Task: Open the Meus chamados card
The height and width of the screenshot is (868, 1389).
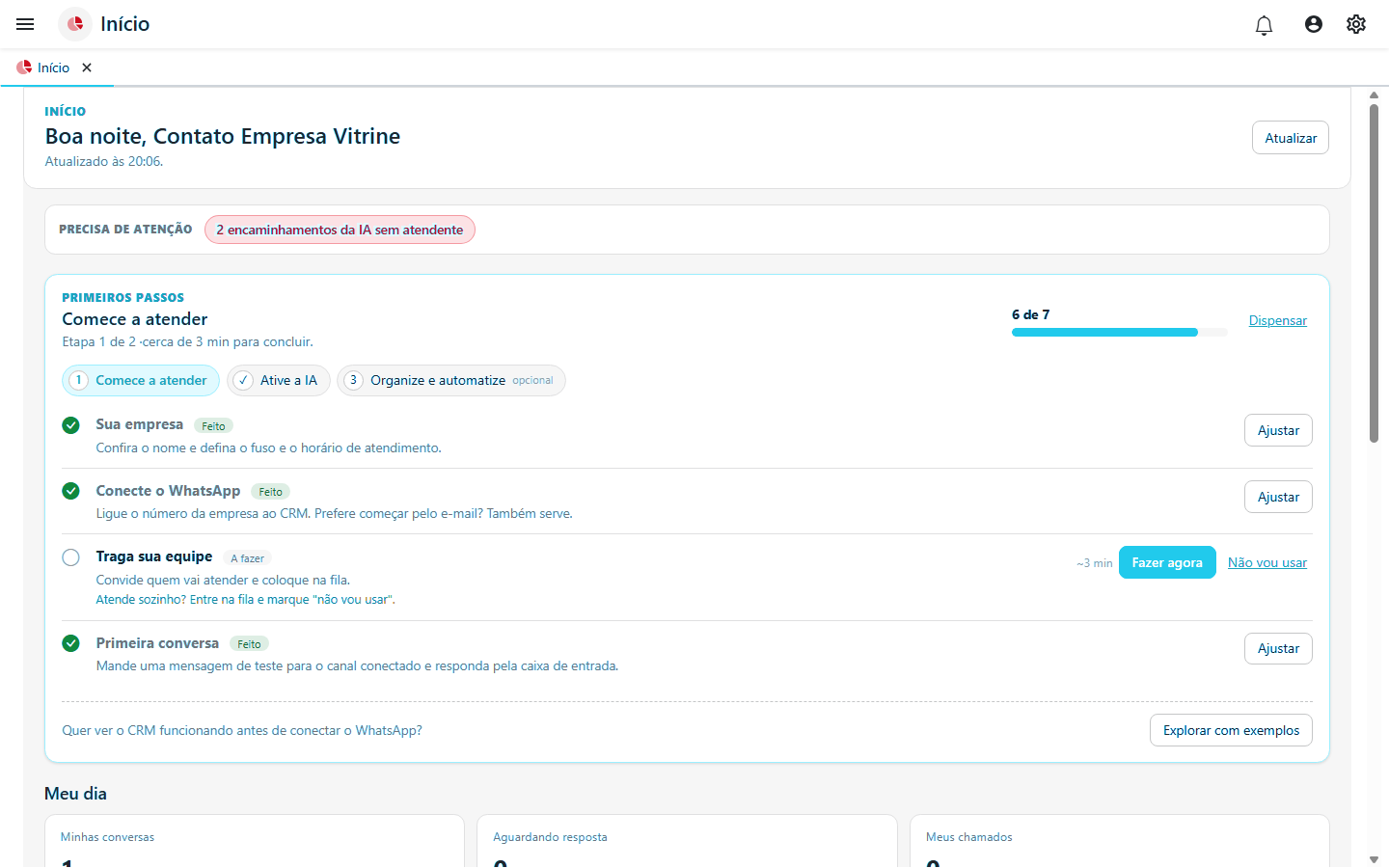Action: coord(1120,841)
